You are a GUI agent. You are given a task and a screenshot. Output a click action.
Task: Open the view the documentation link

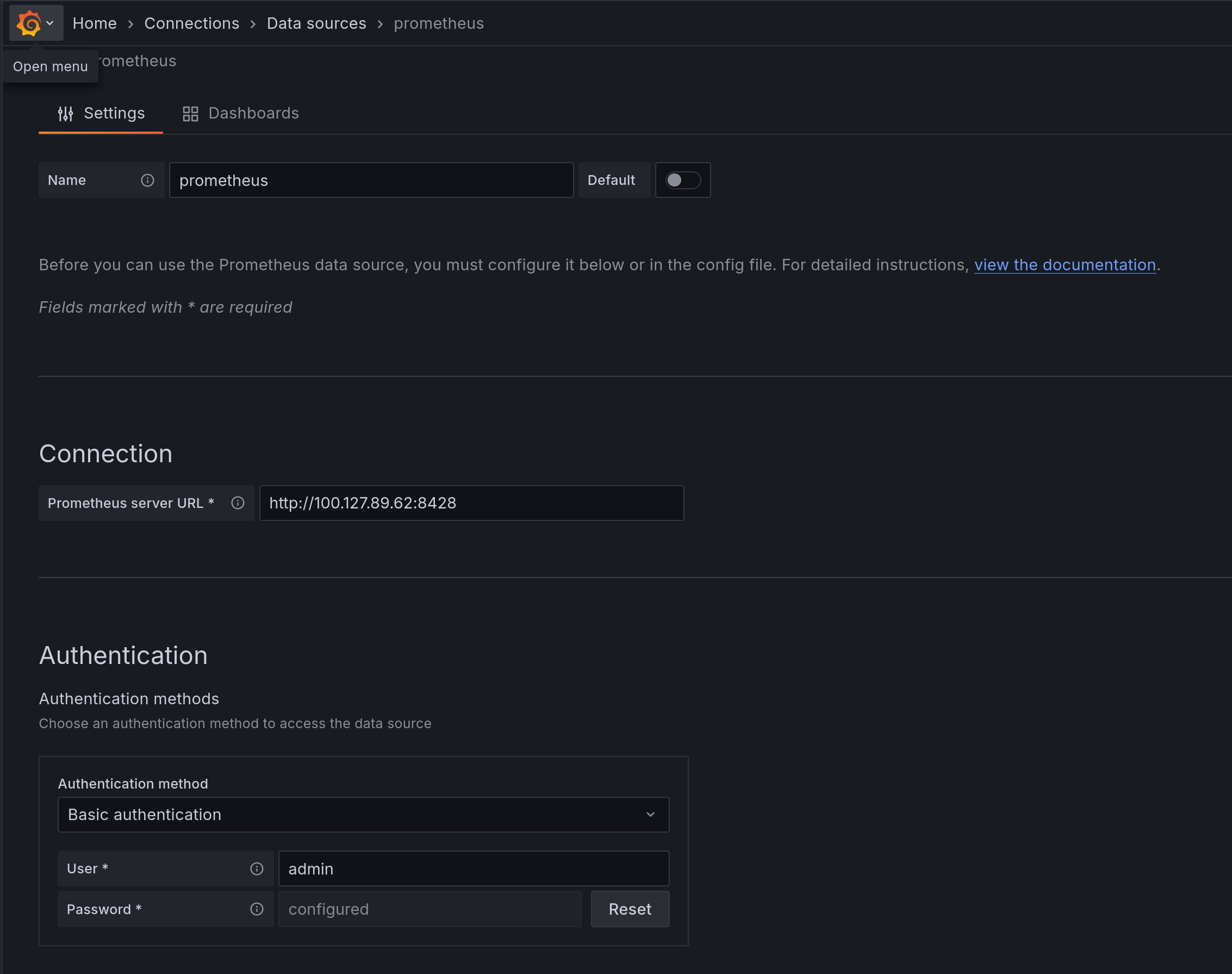tap(1065, 265)
